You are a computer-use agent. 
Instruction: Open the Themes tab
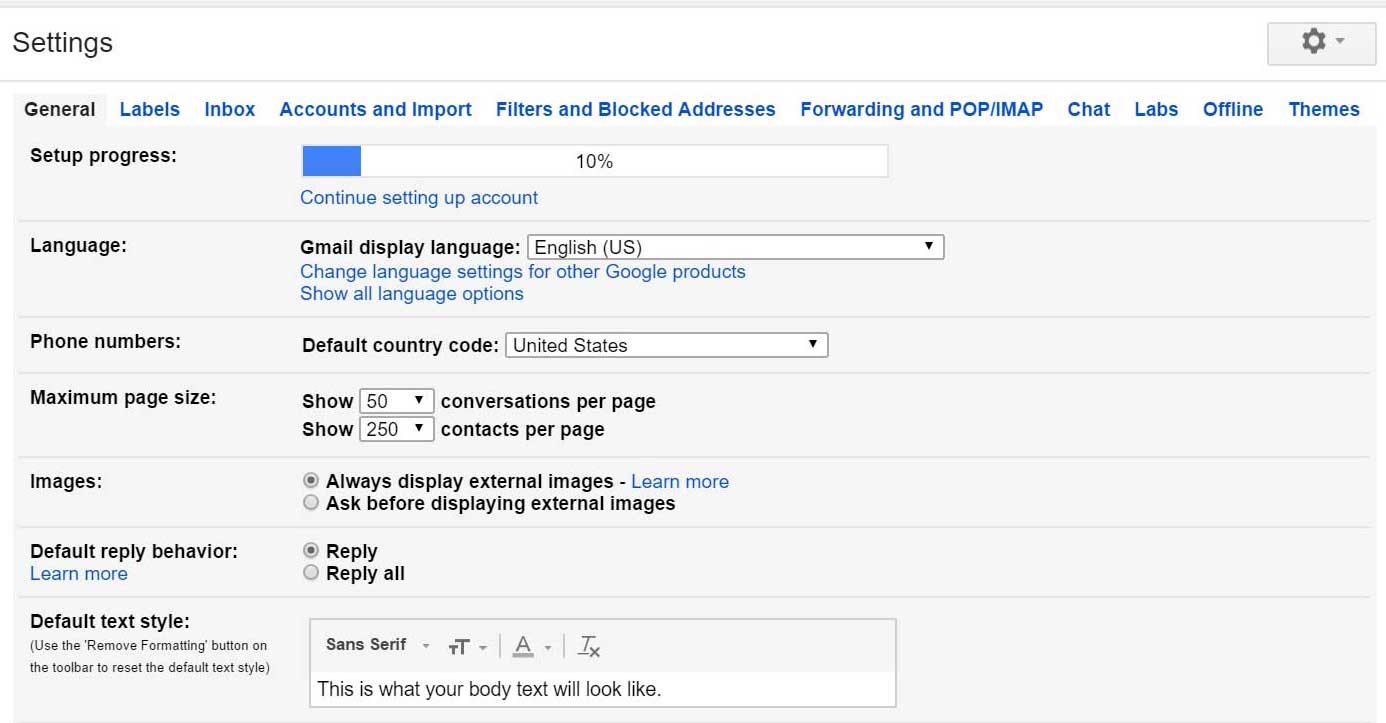pyautogui.click(x=1324, y=109)
